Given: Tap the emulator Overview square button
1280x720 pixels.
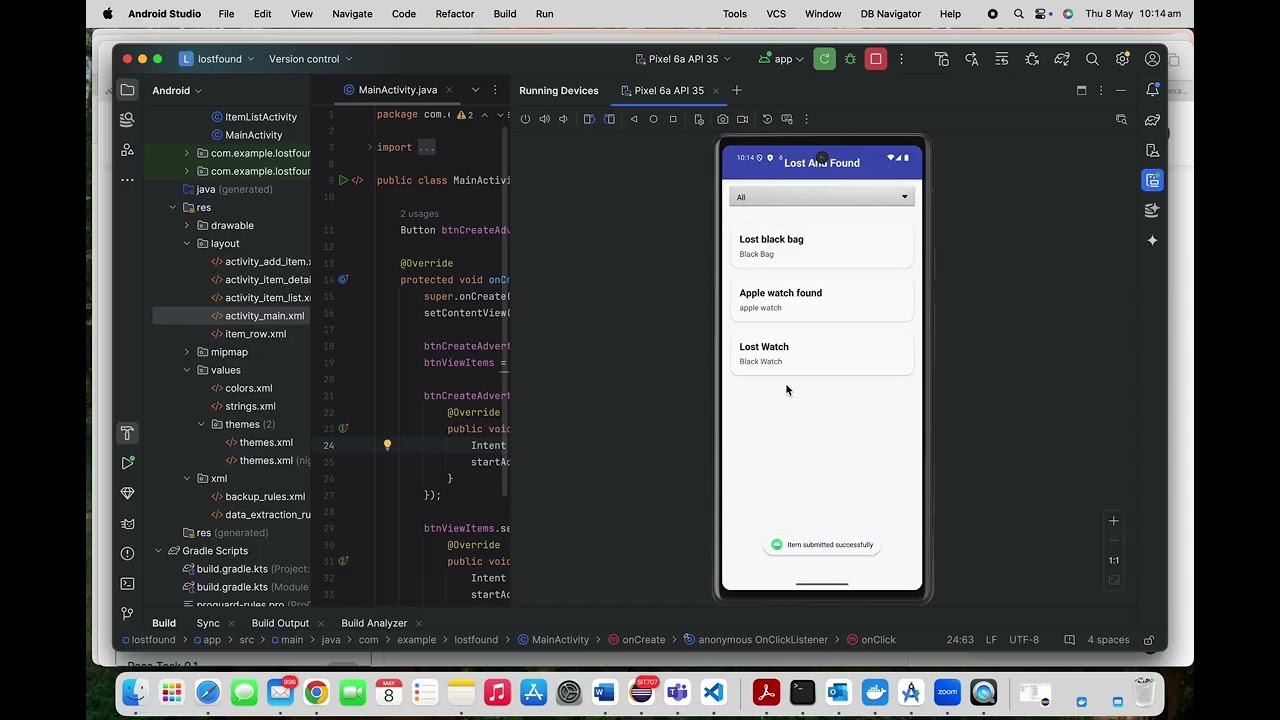Looking at the screenshot, I should point(673,119).
